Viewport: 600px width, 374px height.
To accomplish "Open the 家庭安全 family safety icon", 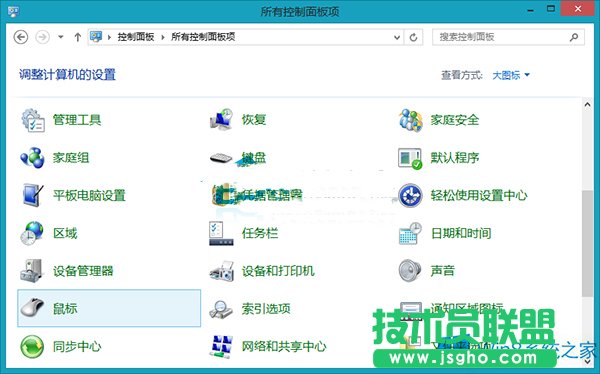I will pos(411,120).
